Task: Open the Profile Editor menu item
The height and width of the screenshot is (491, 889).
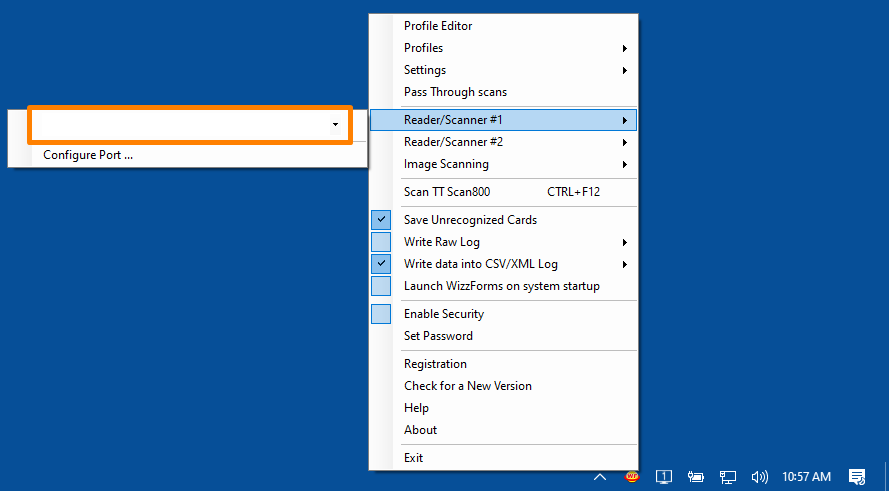Action: 503,26
